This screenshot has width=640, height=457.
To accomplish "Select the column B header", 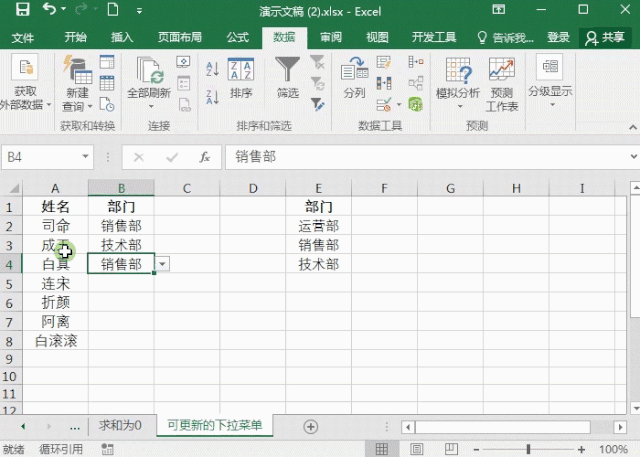I will pyautogui.click(x=121, y=188).
